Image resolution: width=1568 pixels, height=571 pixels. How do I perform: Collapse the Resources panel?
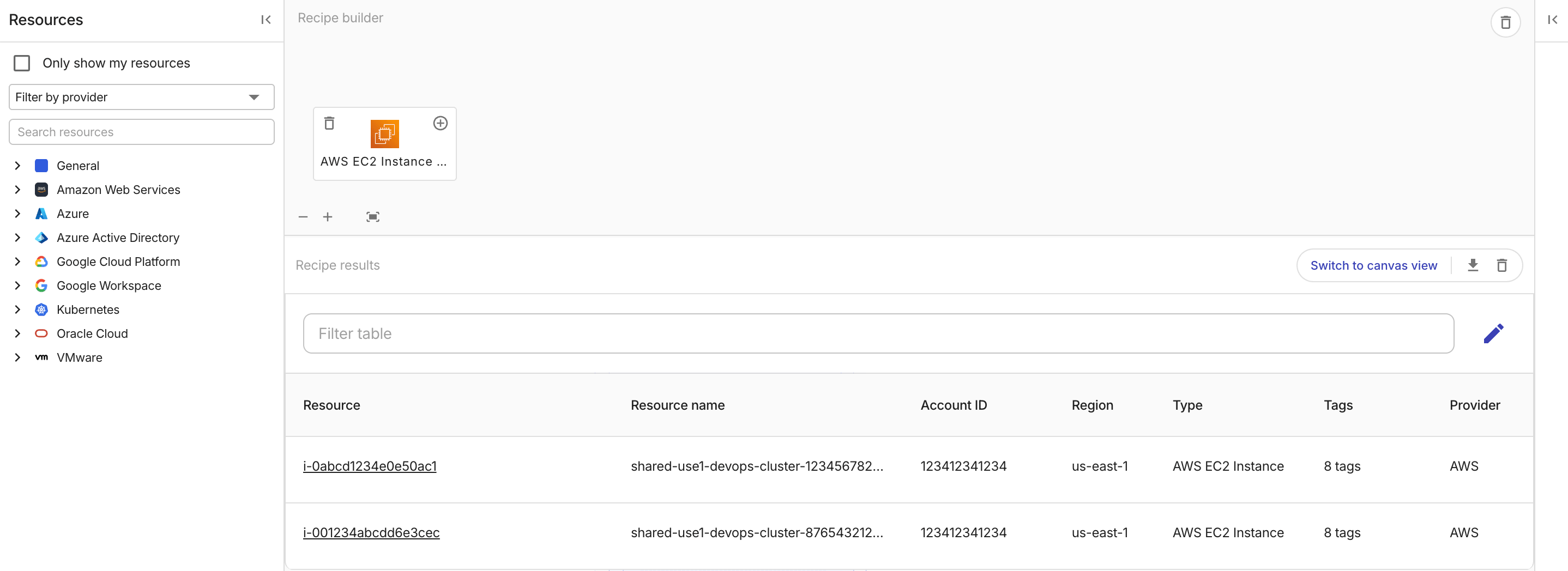(266, 20)
